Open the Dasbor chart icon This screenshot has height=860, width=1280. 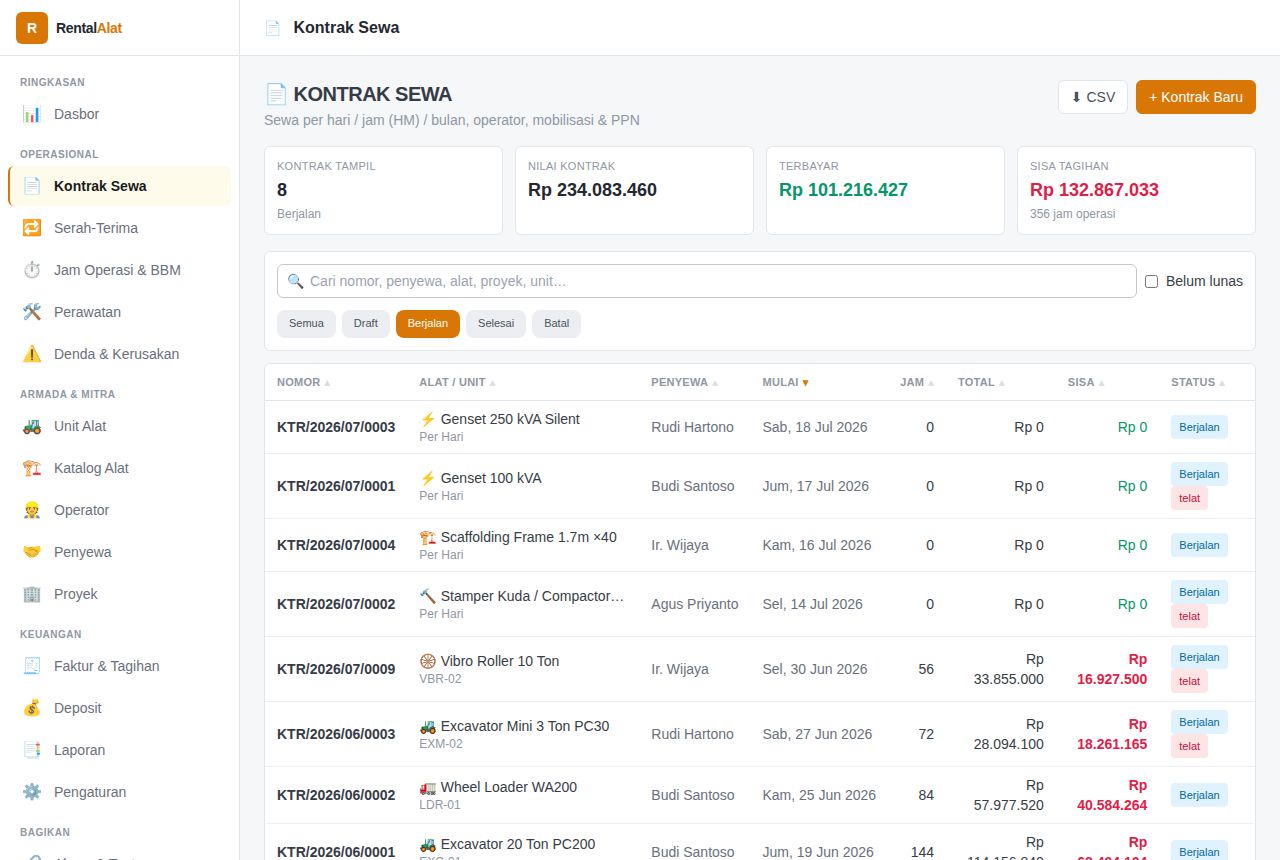(32, 114)
